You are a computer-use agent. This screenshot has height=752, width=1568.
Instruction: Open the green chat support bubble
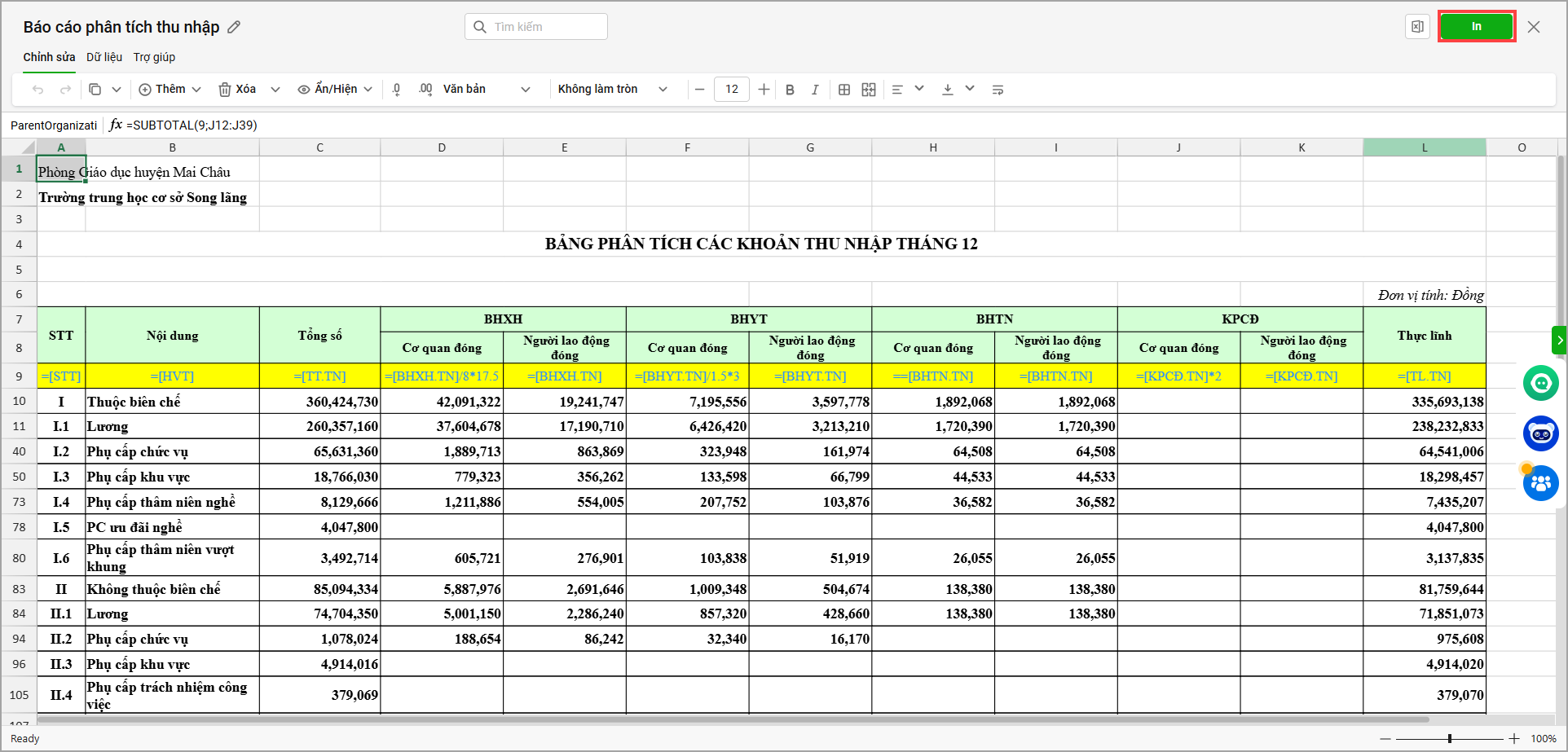tap(1540, 383)
